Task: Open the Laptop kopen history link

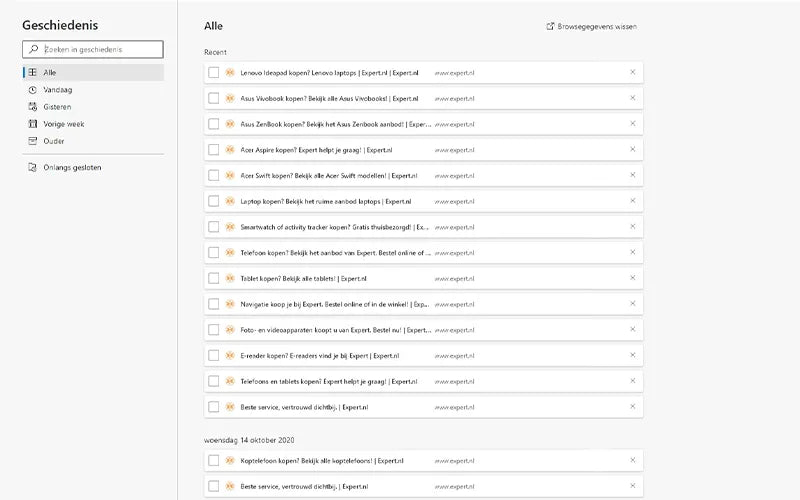Action: point(326,202)
